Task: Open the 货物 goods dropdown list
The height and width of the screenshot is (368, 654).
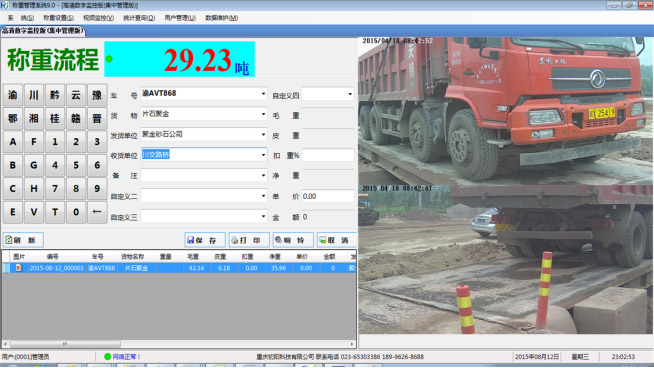Action: tap(263, 114)
